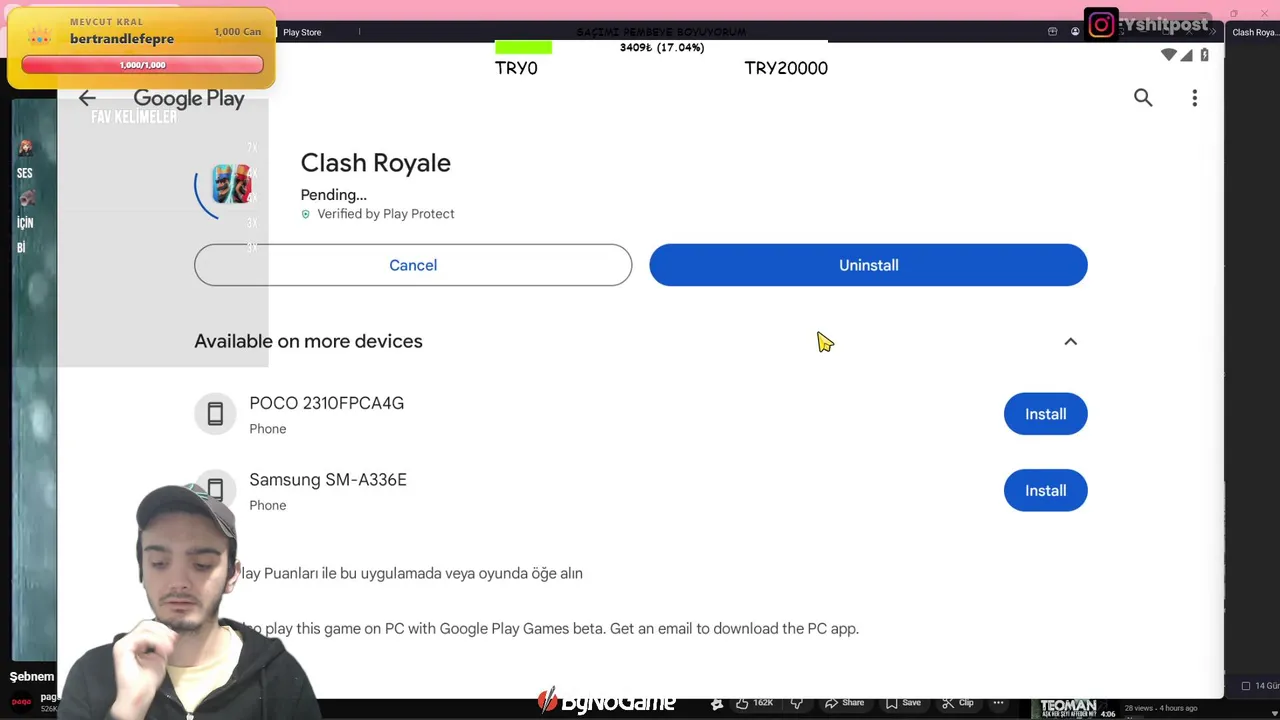Switch to the Clash Royale window tab

(1254, 32)
